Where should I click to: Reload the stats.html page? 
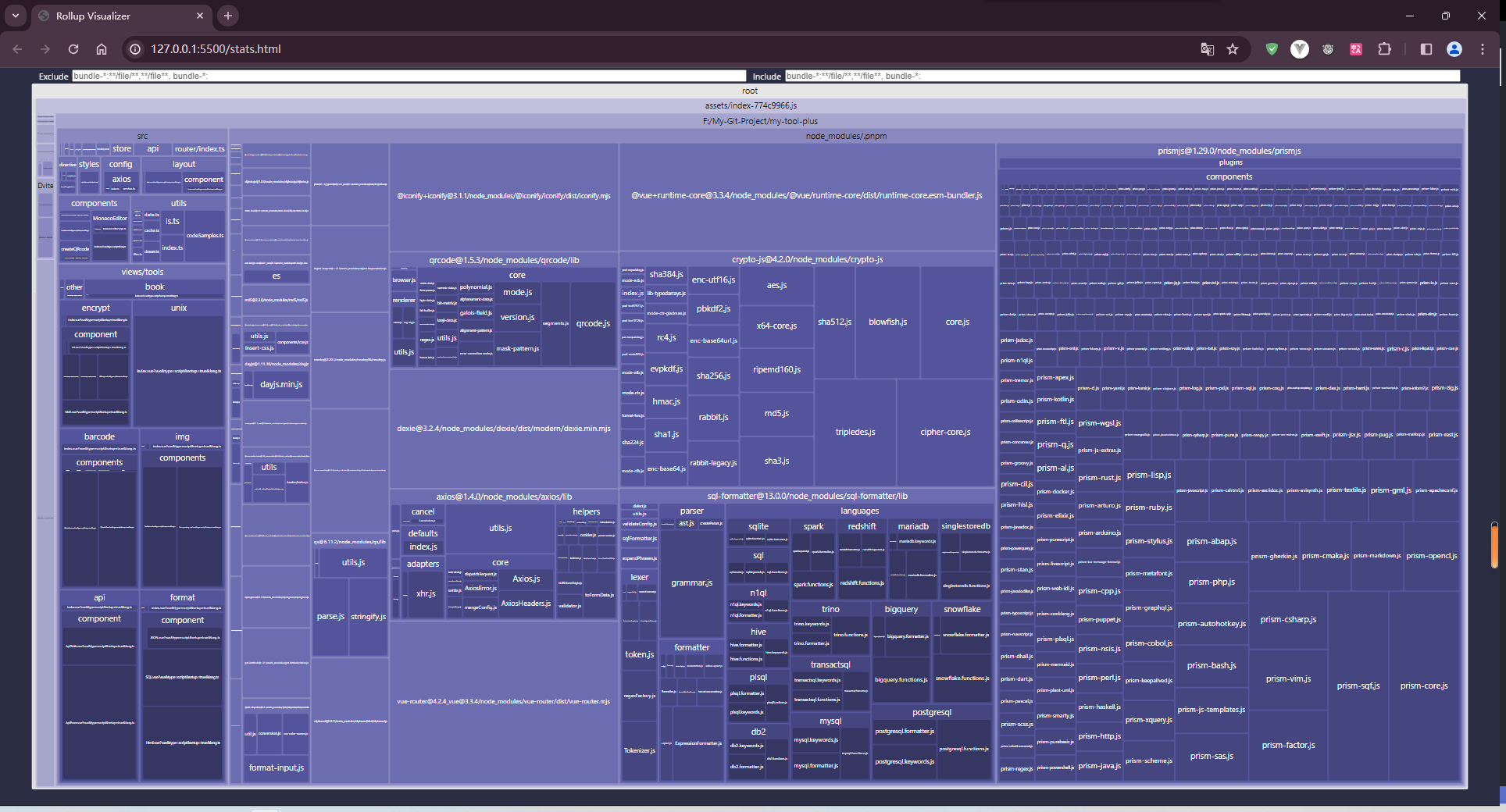pyautogui.click(x=73, y=49)
